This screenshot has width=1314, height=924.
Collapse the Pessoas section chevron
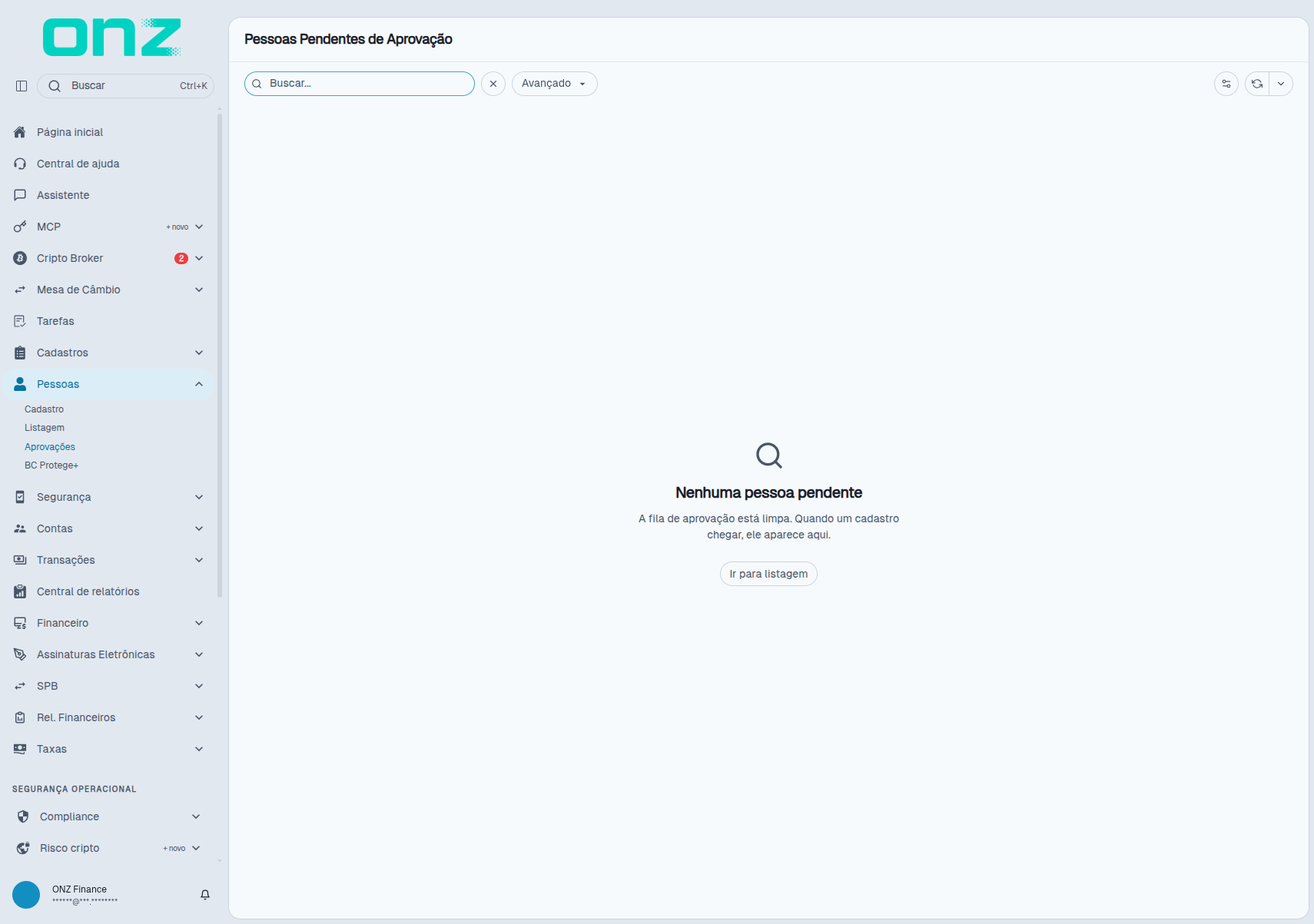point(199,384)
